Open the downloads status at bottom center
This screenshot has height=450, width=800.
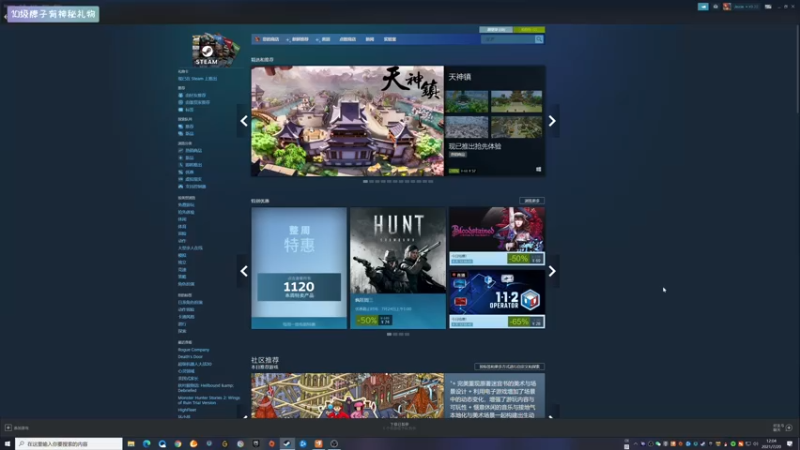point(399,426)
